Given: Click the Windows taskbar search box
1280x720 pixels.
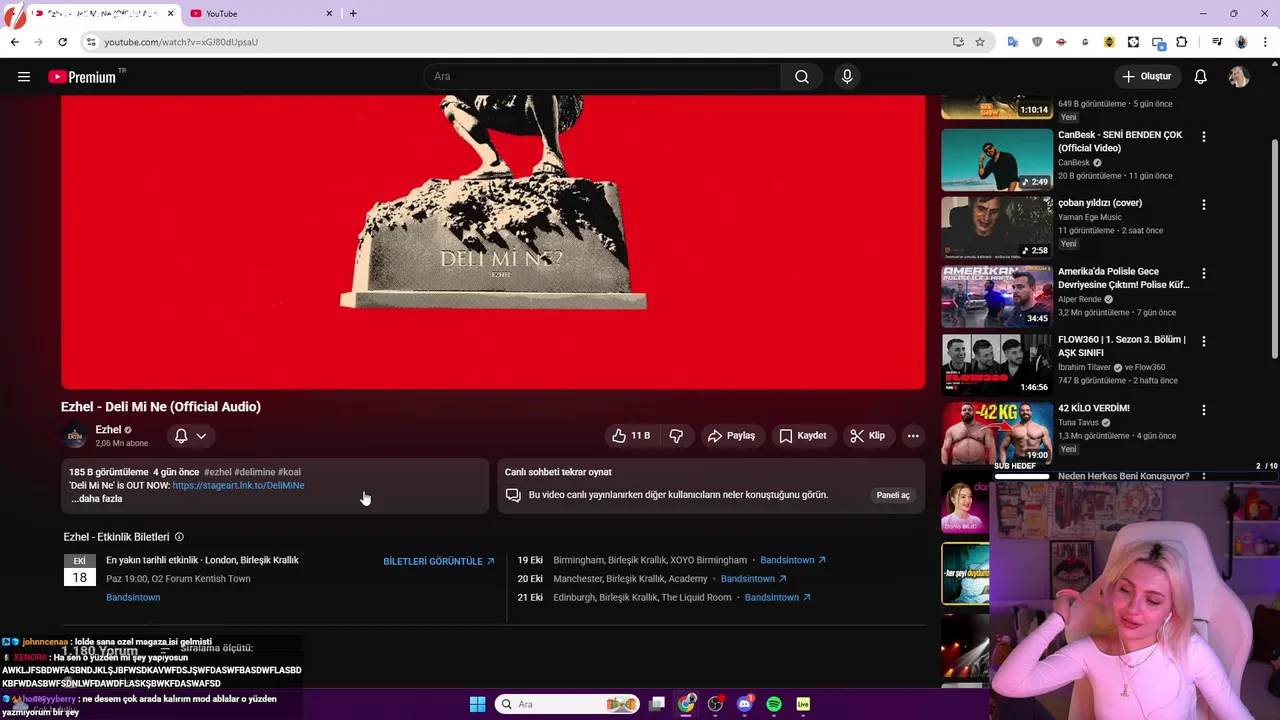Looking at the screenshot, I should [x=567, y=704].
